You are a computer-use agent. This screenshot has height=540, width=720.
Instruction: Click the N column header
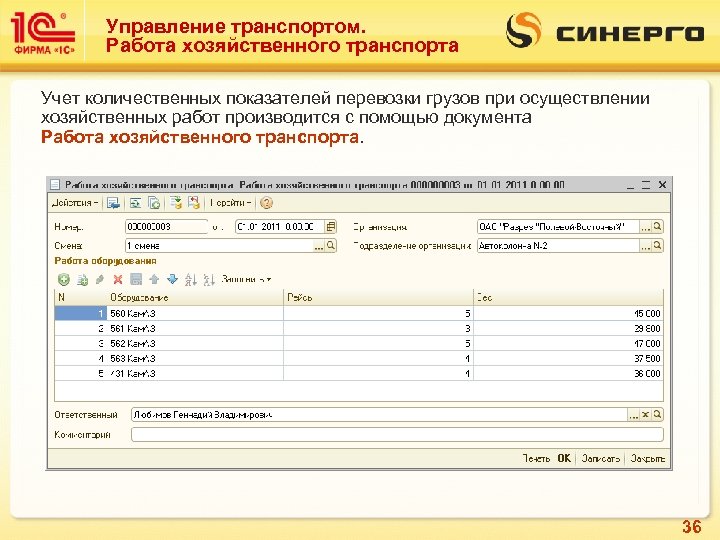click(x=80, y=298)
